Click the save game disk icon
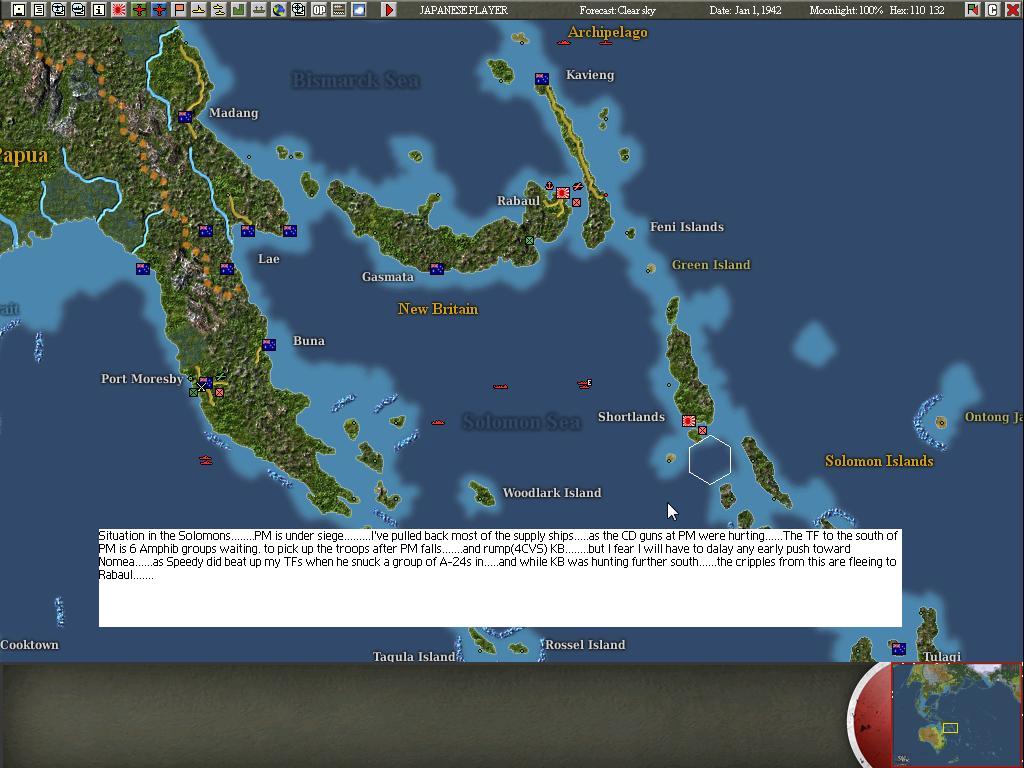This screenshot has height=768, width=1024. [x=19, y=10]
